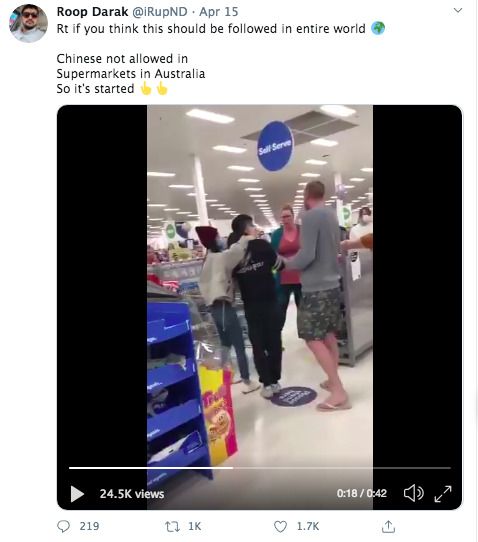
Task: Click the 219 replies count
Action: click(89, 526)
